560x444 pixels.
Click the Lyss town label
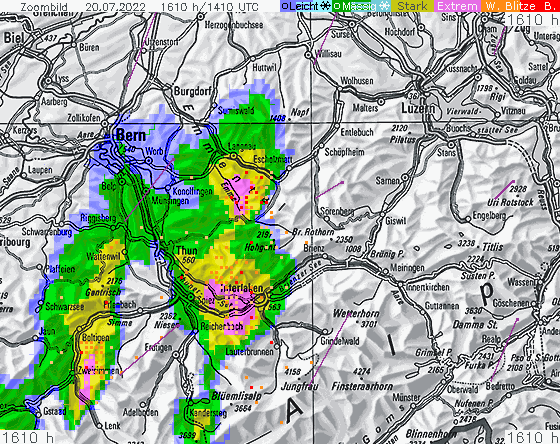tap(62, 78)
